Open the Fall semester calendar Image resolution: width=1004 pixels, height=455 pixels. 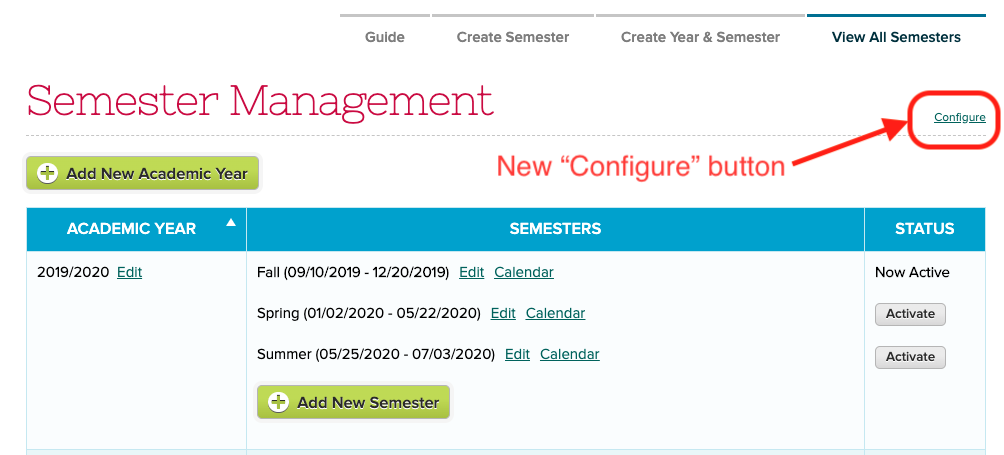pyautogui.click(x=524, y=272)
